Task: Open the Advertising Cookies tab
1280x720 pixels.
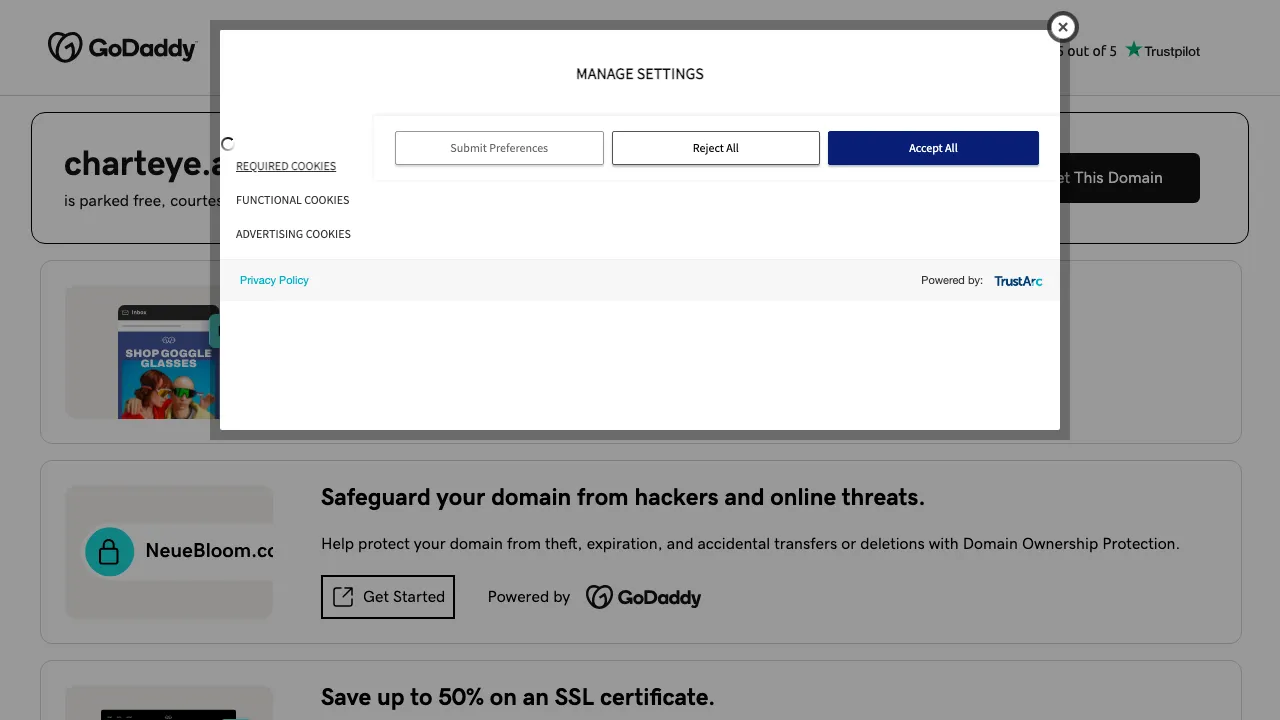Action: coord(293,234)
